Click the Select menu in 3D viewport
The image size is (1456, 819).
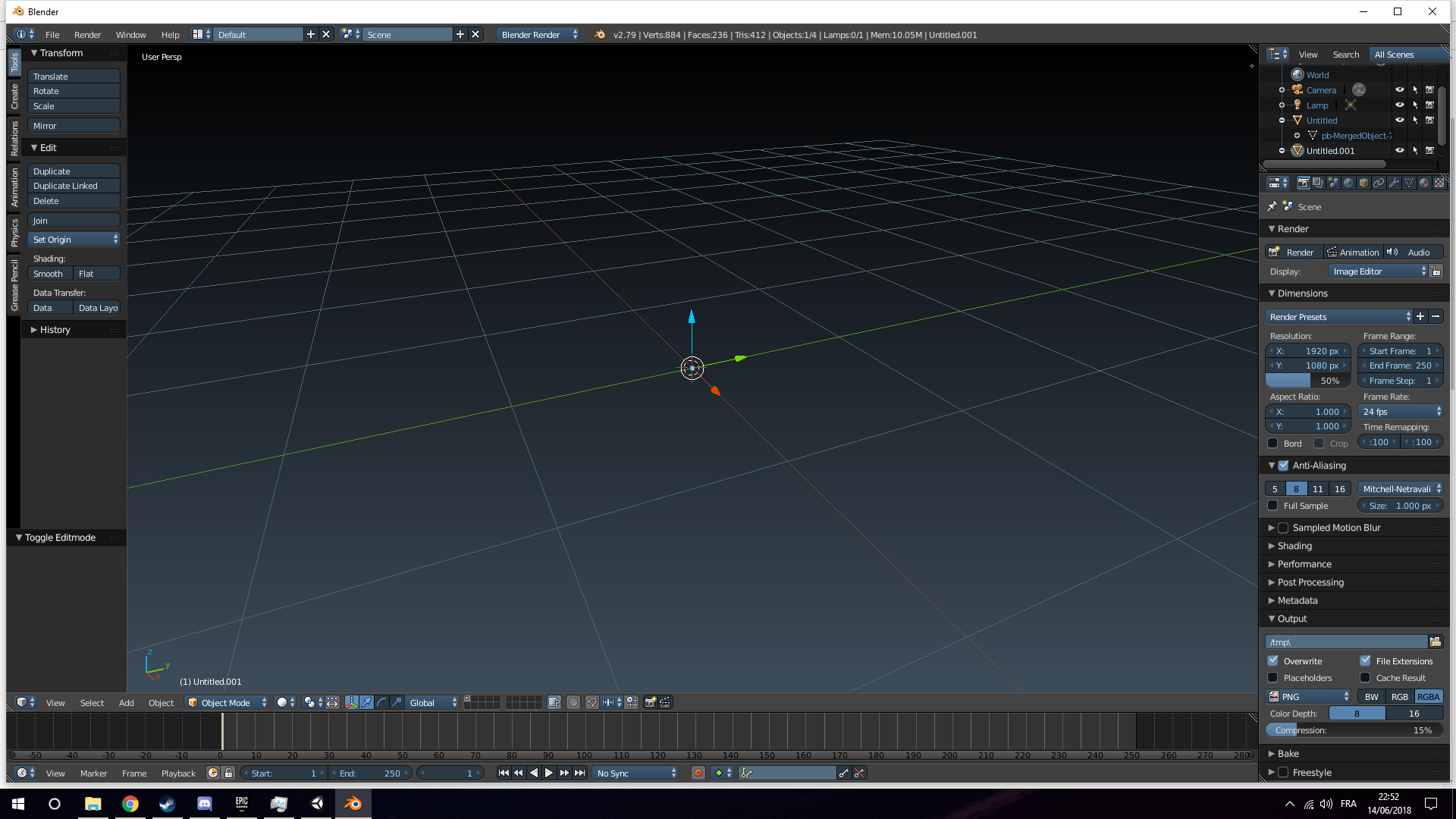[x=91, y=702]
